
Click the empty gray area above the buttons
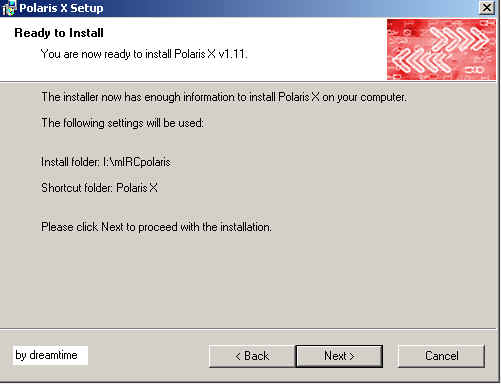pyautogui.click(x=248, y=283)
